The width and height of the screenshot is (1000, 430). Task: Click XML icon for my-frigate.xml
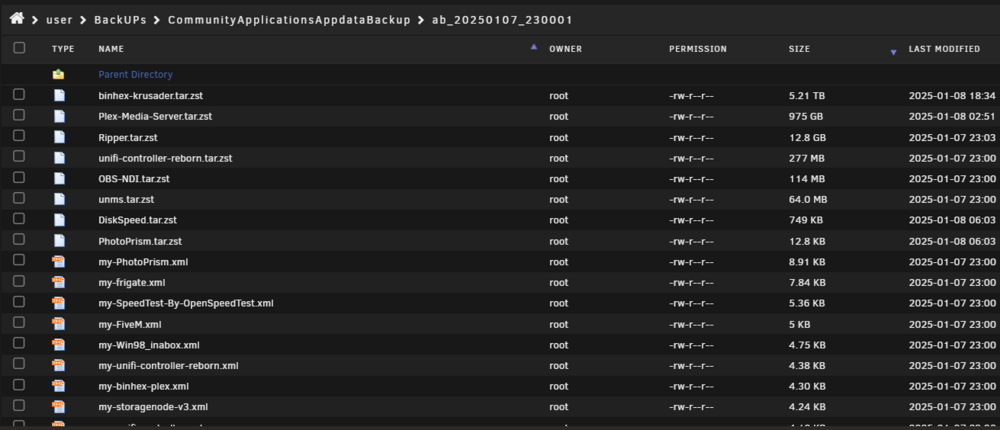pyautogui.click(x=59, y=283)
